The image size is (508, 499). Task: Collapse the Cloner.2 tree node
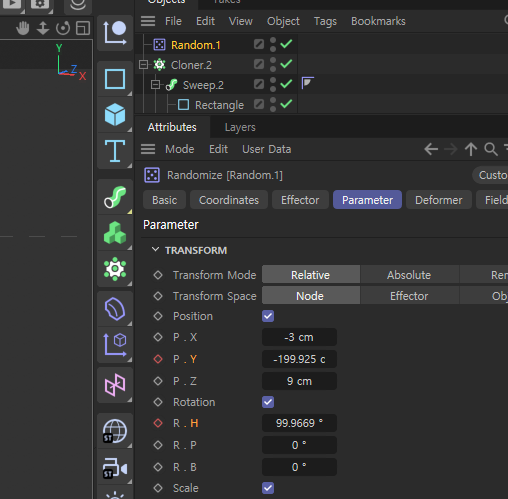tap(143, 64)
